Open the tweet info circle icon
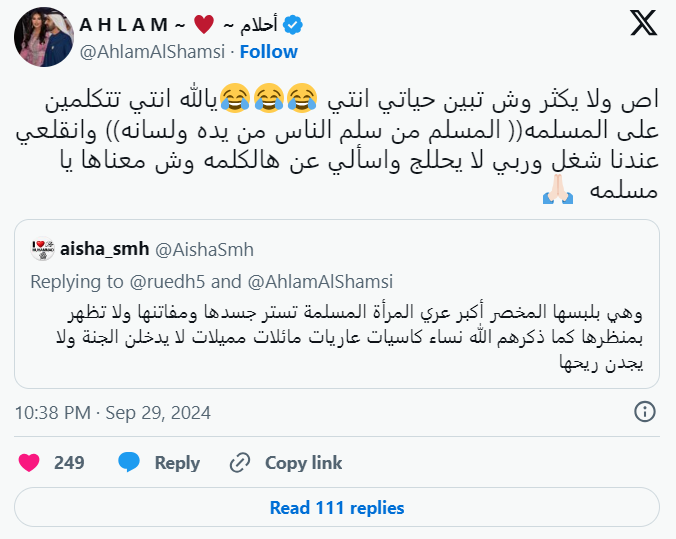Image resolution: width=676 pixels, height=539 pixels. pyautogui.click(x=645, y=411)
